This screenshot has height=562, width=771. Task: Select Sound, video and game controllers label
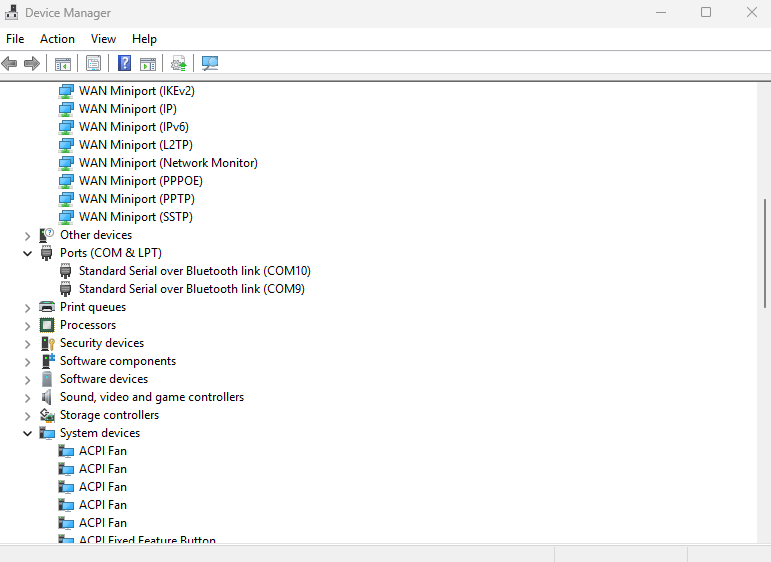(x=152, y=397)
